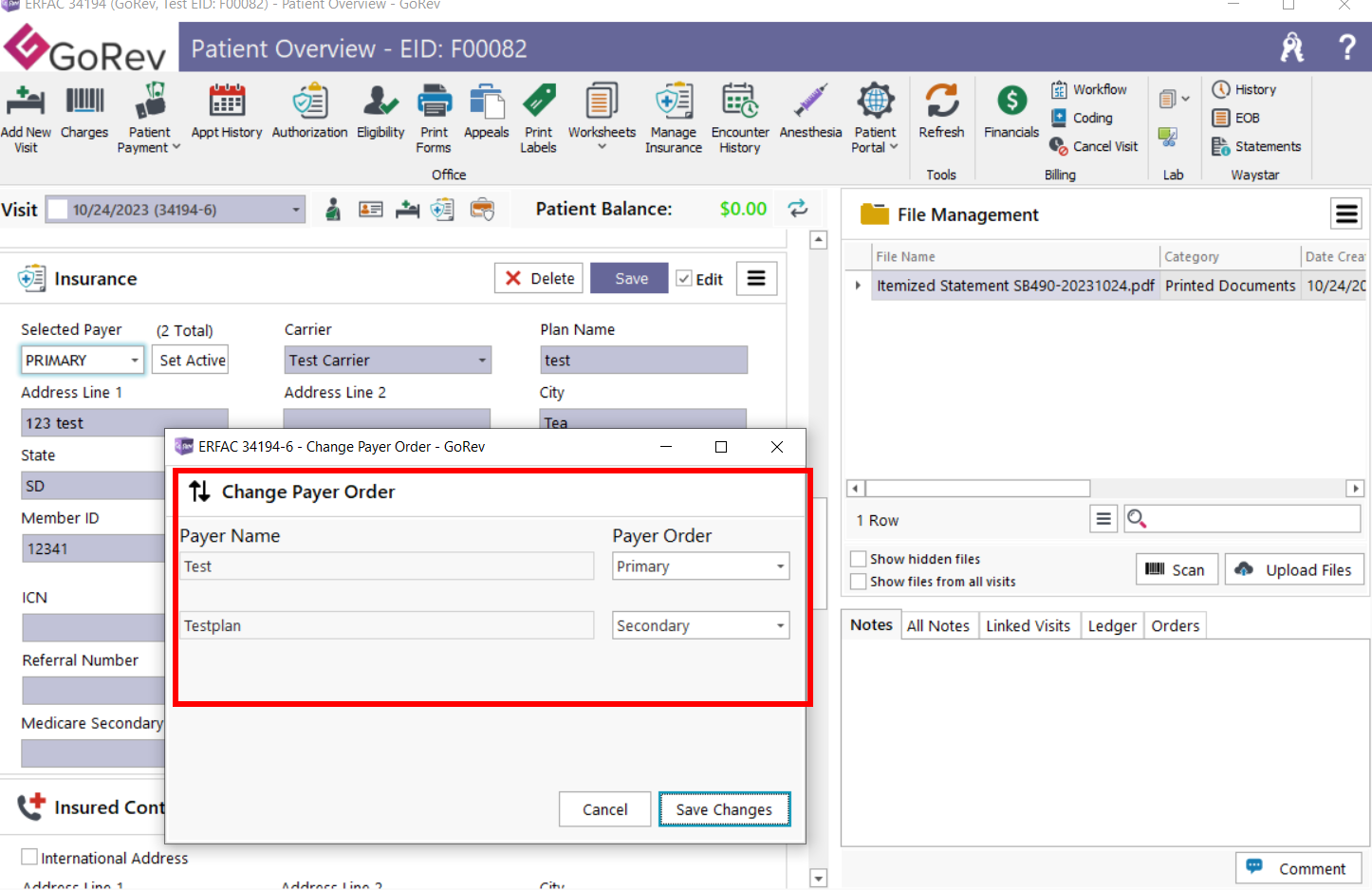1372x890 pixels.
Task: Expand the Visit date selector
Action: click(295, 208)
